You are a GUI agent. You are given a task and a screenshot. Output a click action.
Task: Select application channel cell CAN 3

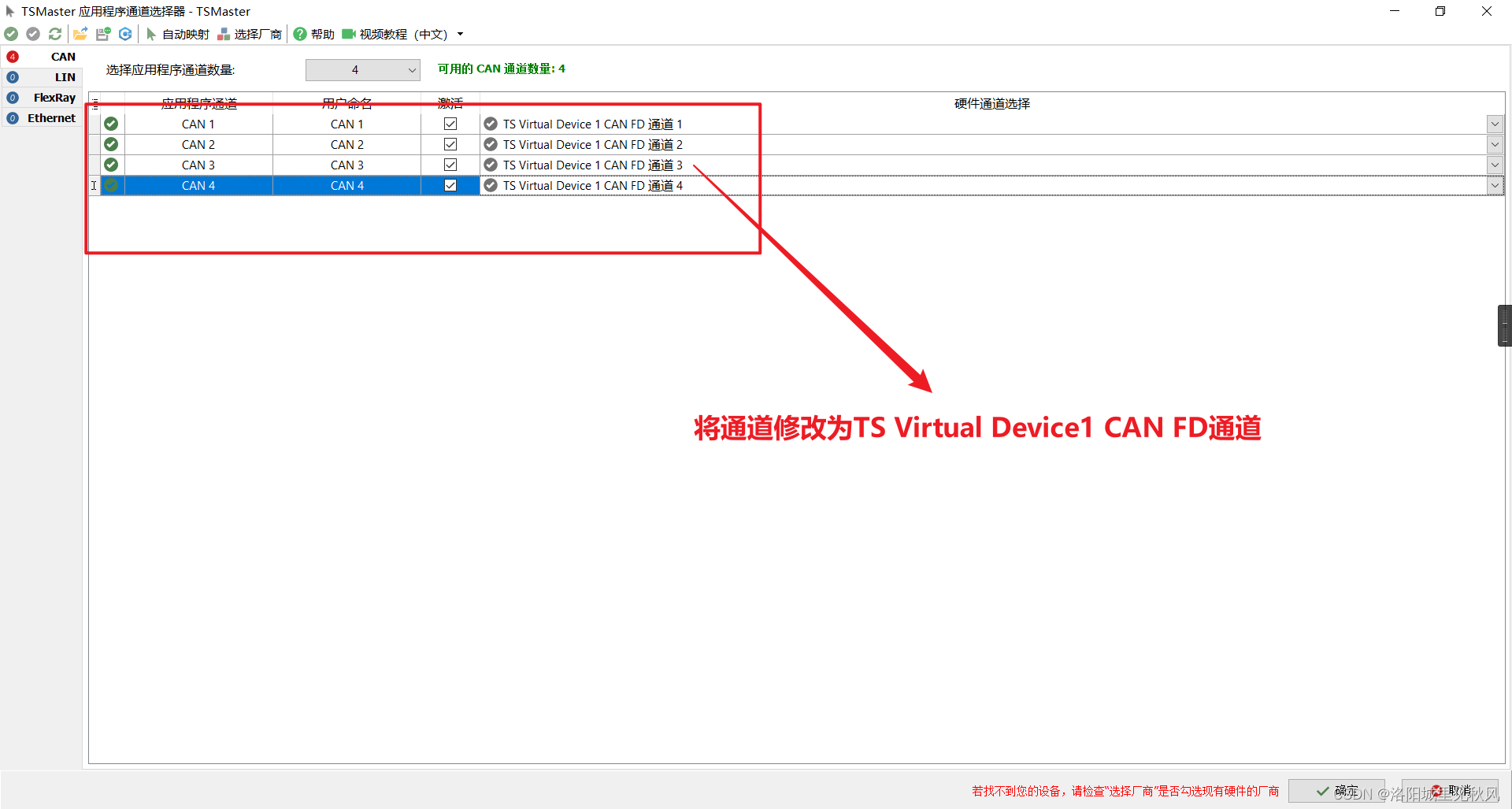pyautogui.click(x=198, y=165)
